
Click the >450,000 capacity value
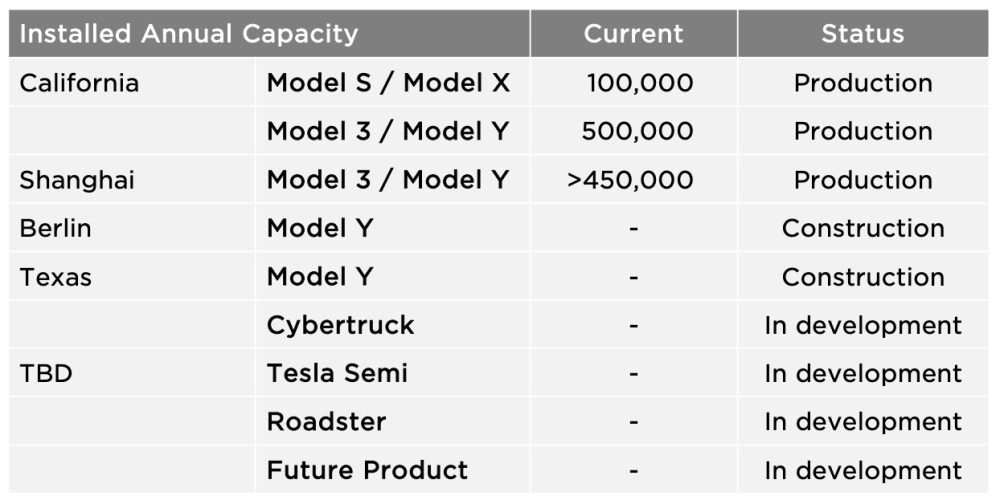pos(630,180)
